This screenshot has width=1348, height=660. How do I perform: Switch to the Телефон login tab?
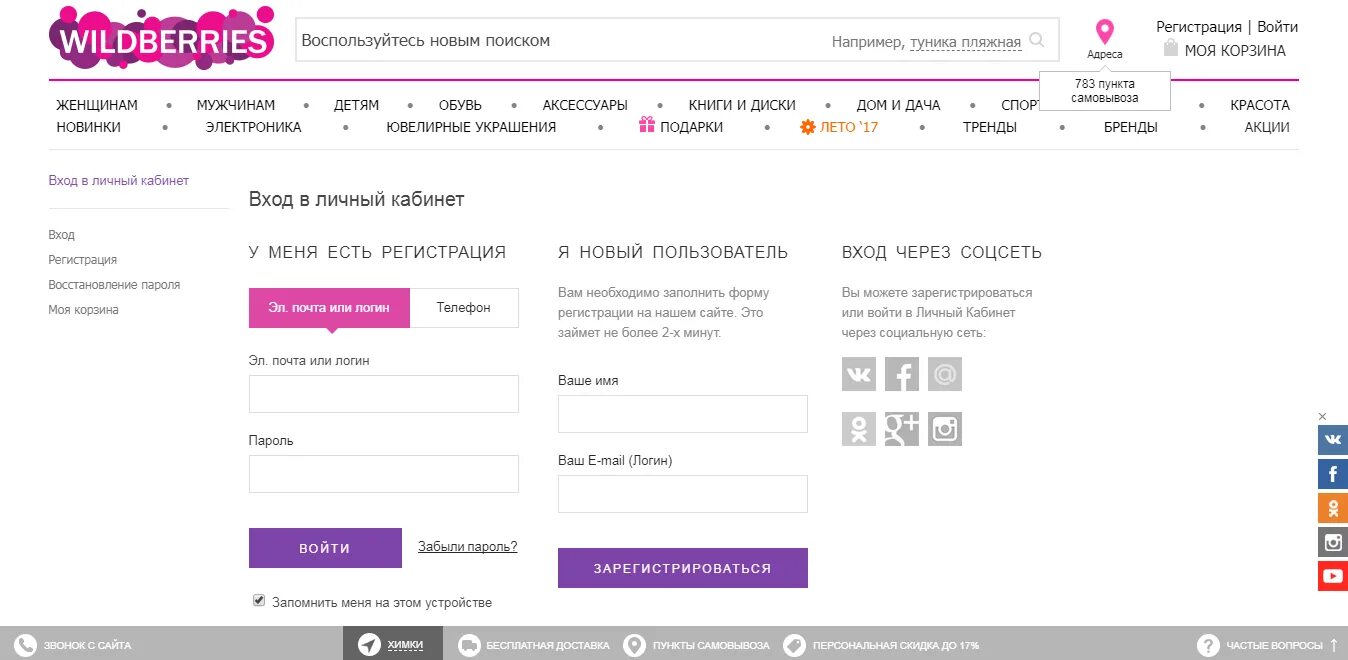[464, 308]
